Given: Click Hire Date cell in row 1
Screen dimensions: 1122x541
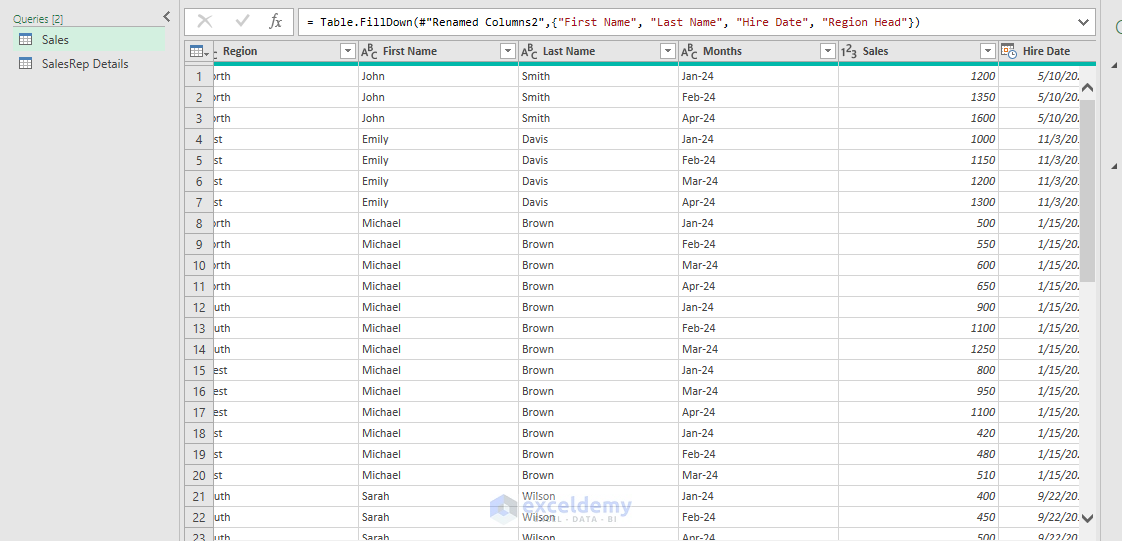Looking at the screenshot, I should click(x=1039, y=76).
